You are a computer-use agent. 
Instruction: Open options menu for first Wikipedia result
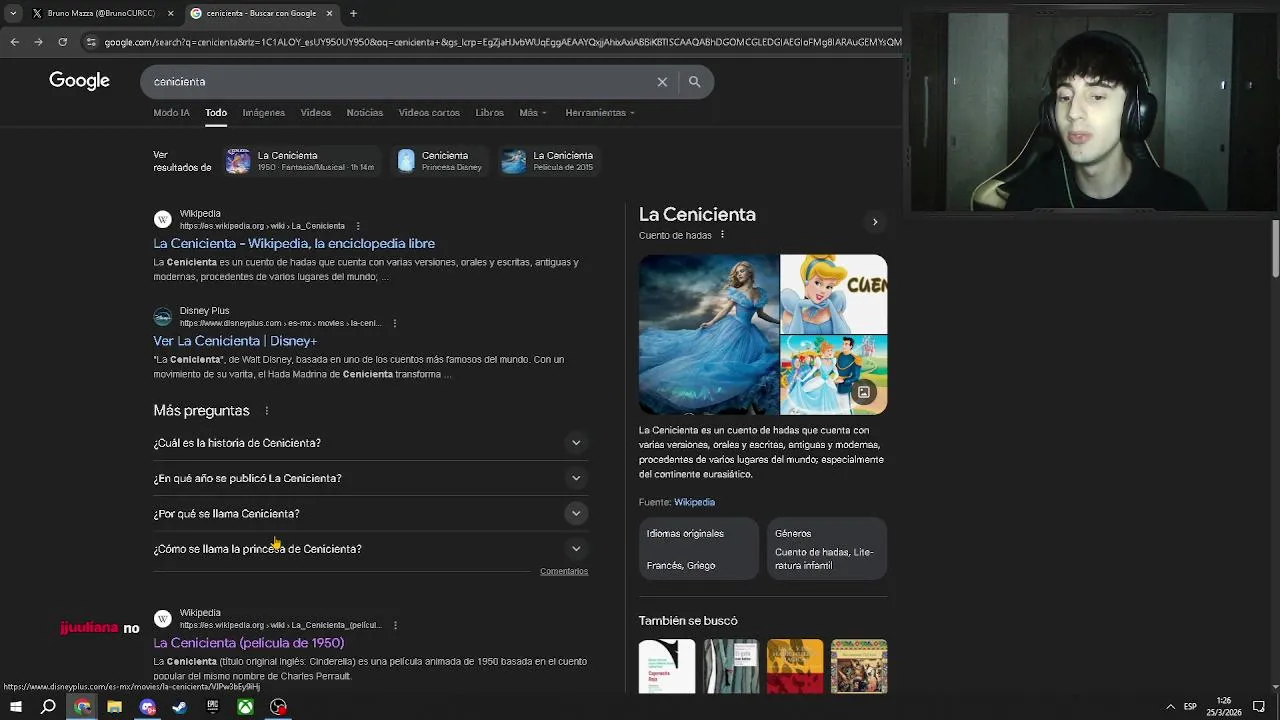(358, 226)
